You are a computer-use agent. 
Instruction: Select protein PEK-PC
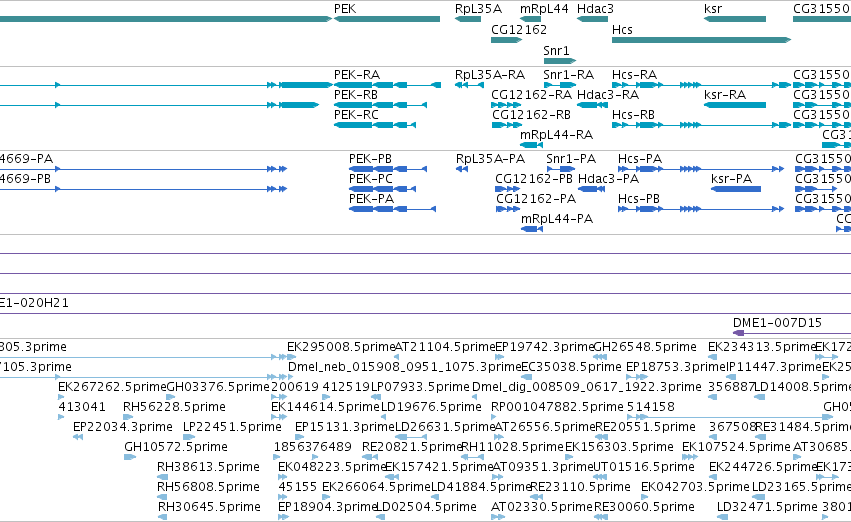click(382, 189)
